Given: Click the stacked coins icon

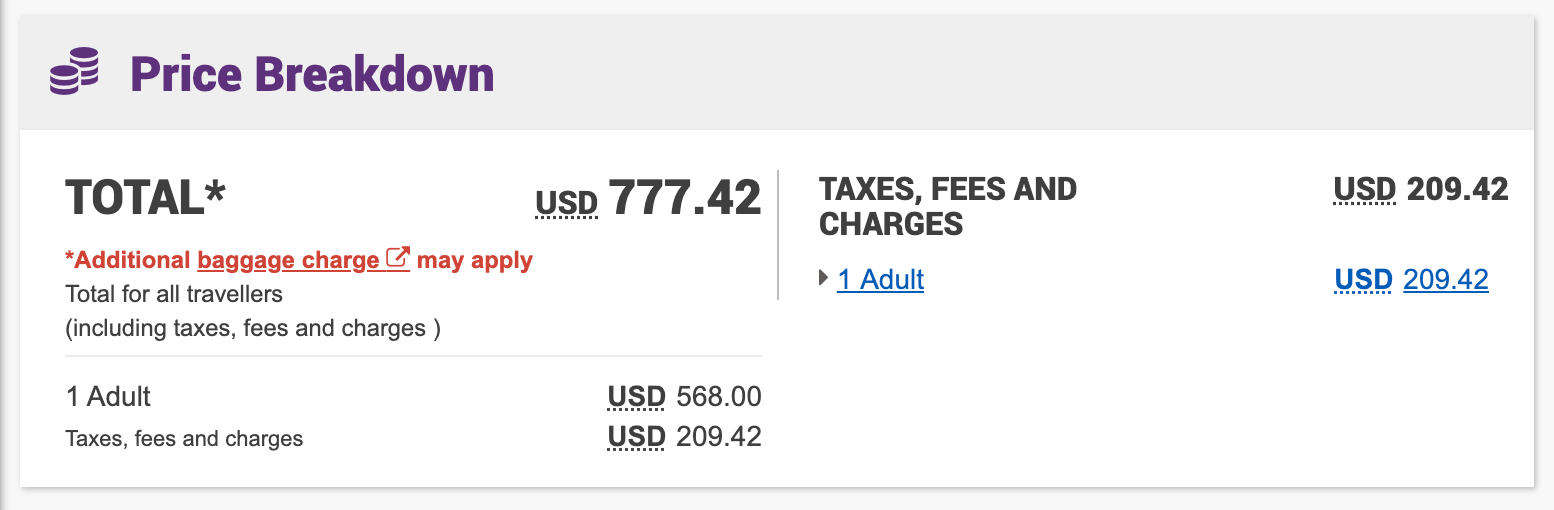Looking at the screenshot, I should 75,72.
